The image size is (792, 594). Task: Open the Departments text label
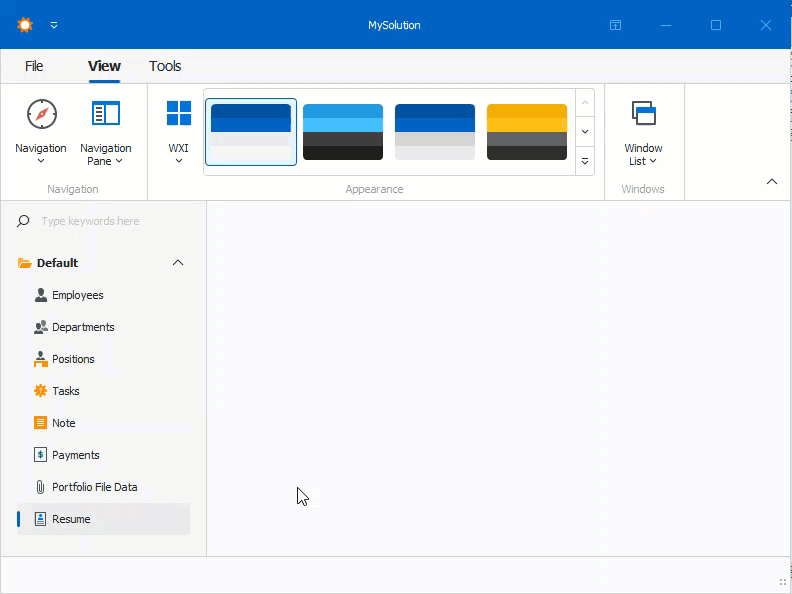click(x=83, y=327)
